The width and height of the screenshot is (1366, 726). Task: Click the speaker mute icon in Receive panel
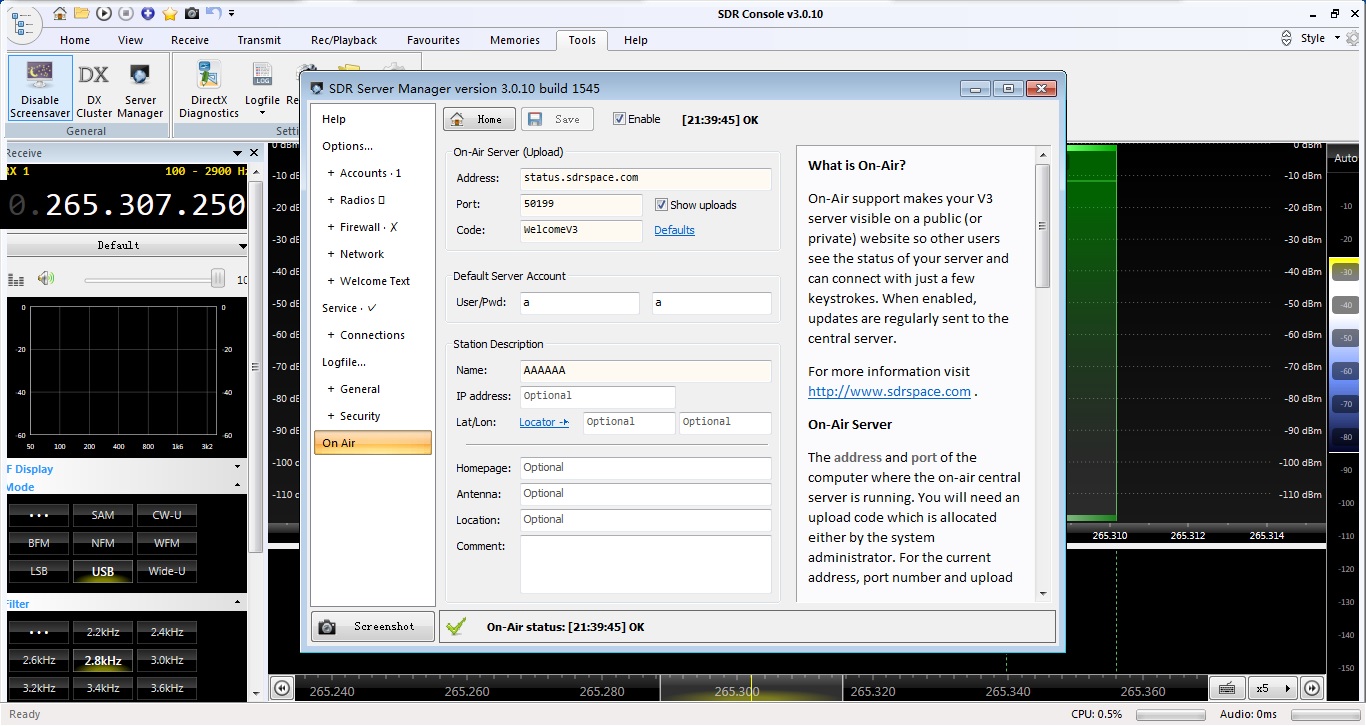[x=45, y=279]
